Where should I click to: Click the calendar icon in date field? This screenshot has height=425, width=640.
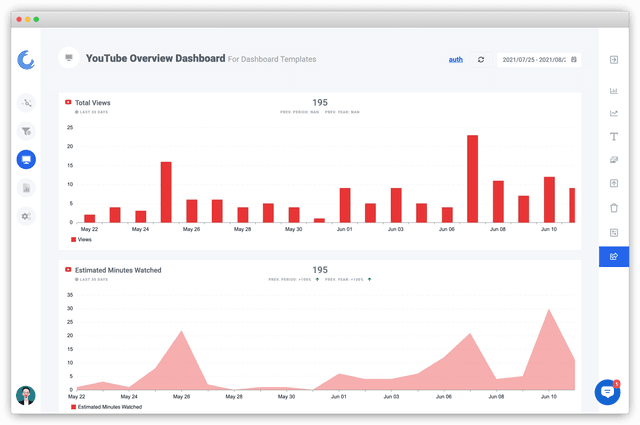tap(573, 60)
